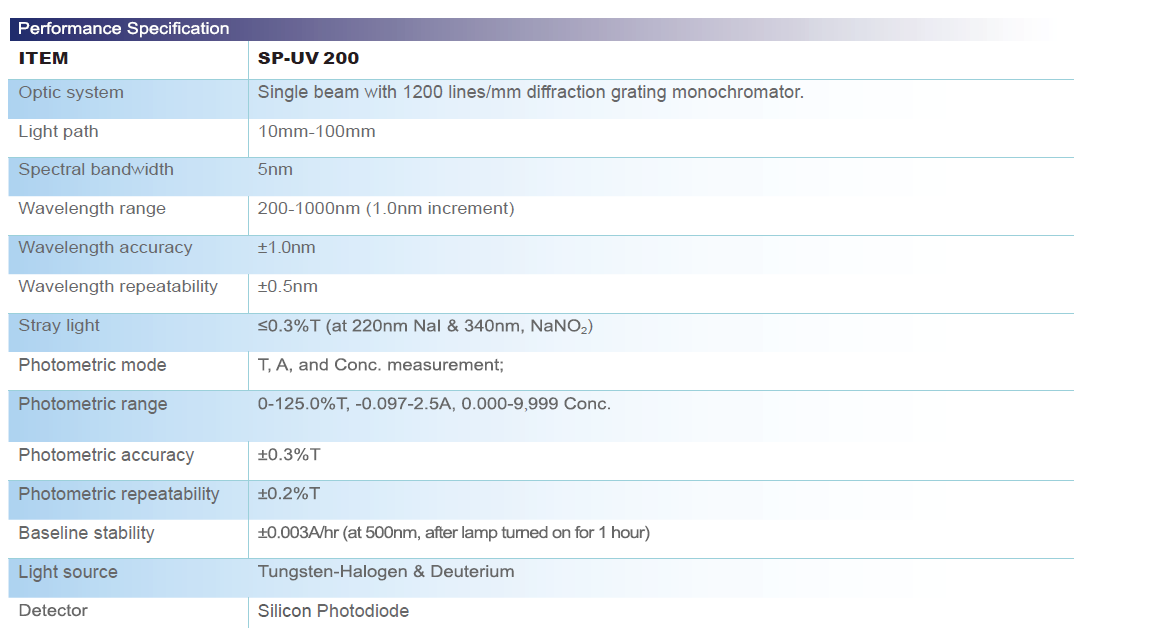
Task: Select the Optic system row label
Action: pyautogui.click(x=70, y=92)
